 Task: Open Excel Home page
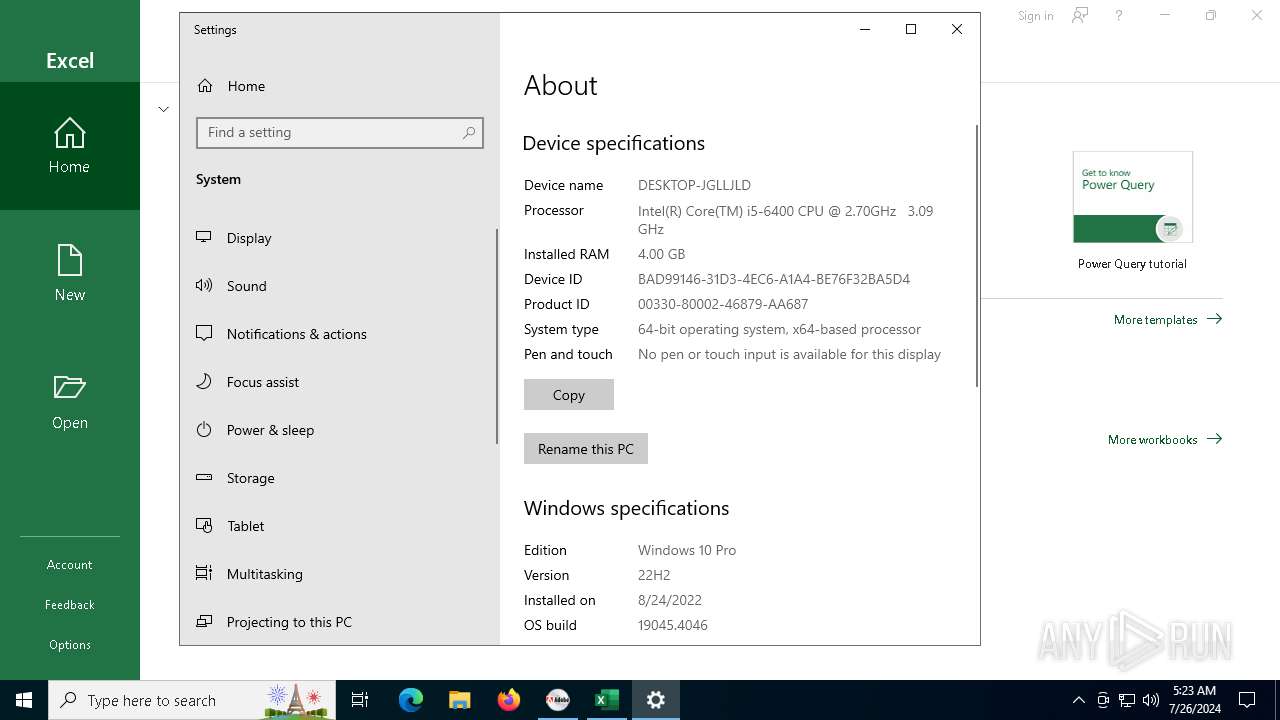click(70, 146)
